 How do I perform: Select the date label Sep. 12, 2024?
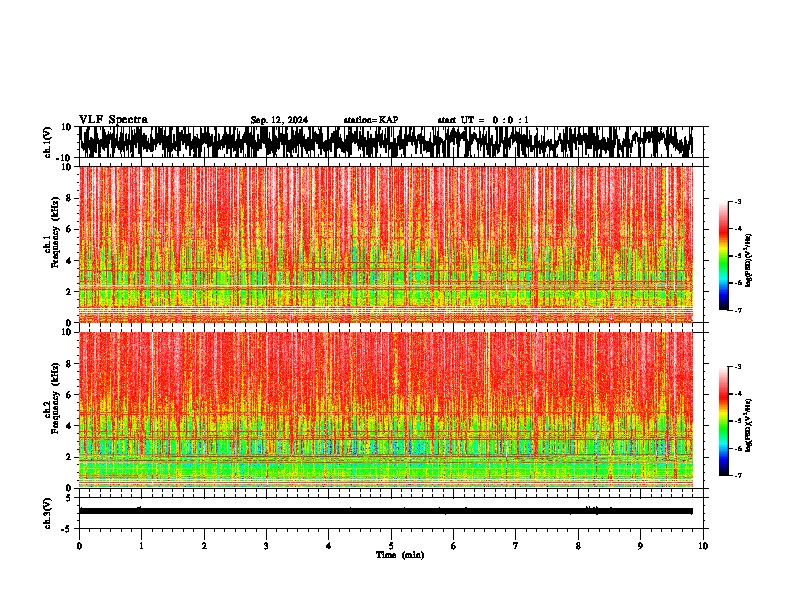(279, 120)
